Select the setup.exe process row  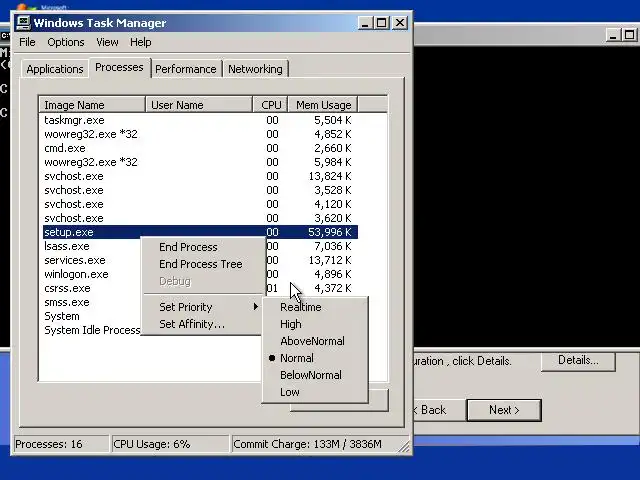click(200, 232)
